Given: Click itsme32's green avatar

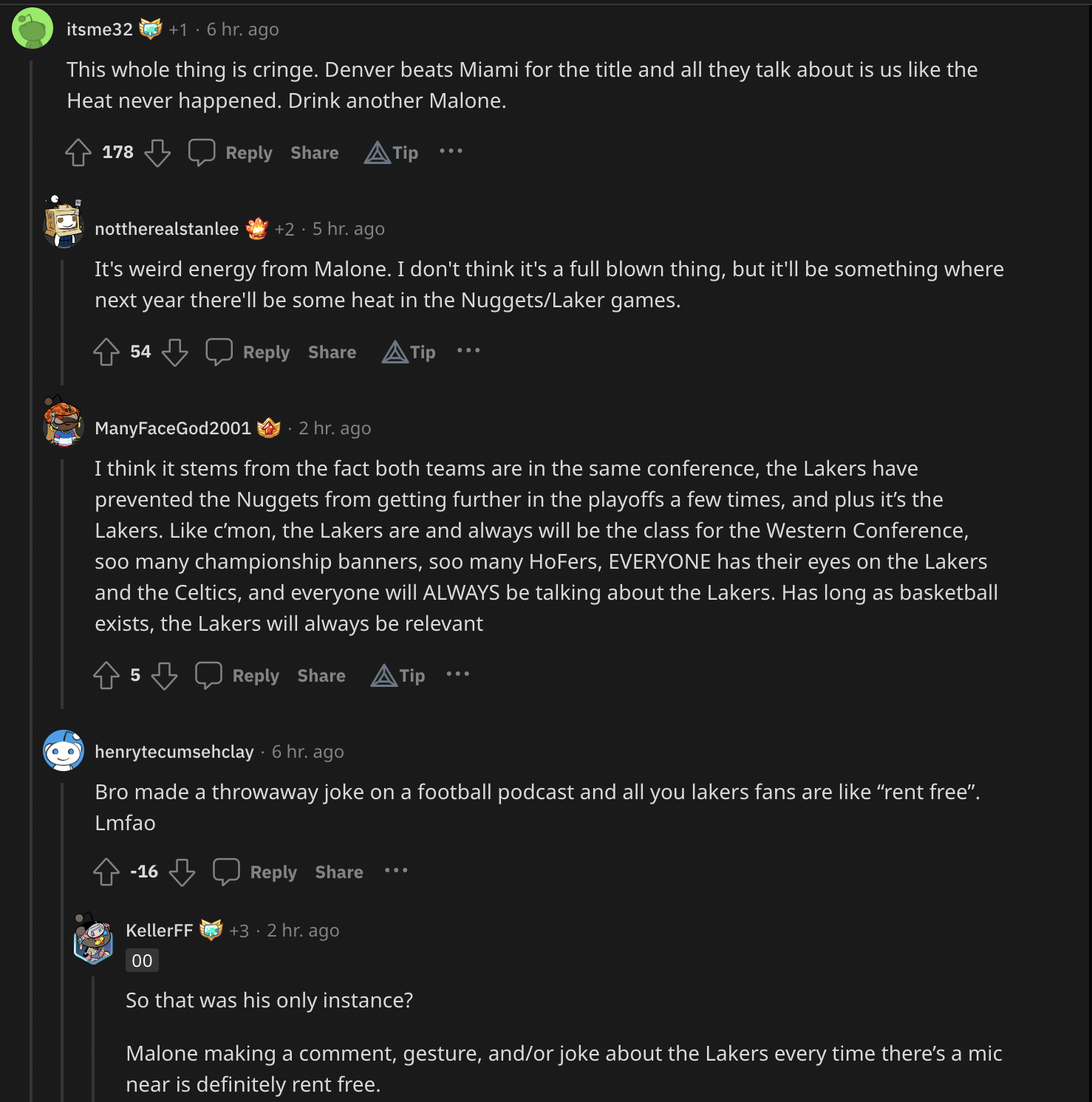Looking at the screenshot, I should (x=33, y=29).
